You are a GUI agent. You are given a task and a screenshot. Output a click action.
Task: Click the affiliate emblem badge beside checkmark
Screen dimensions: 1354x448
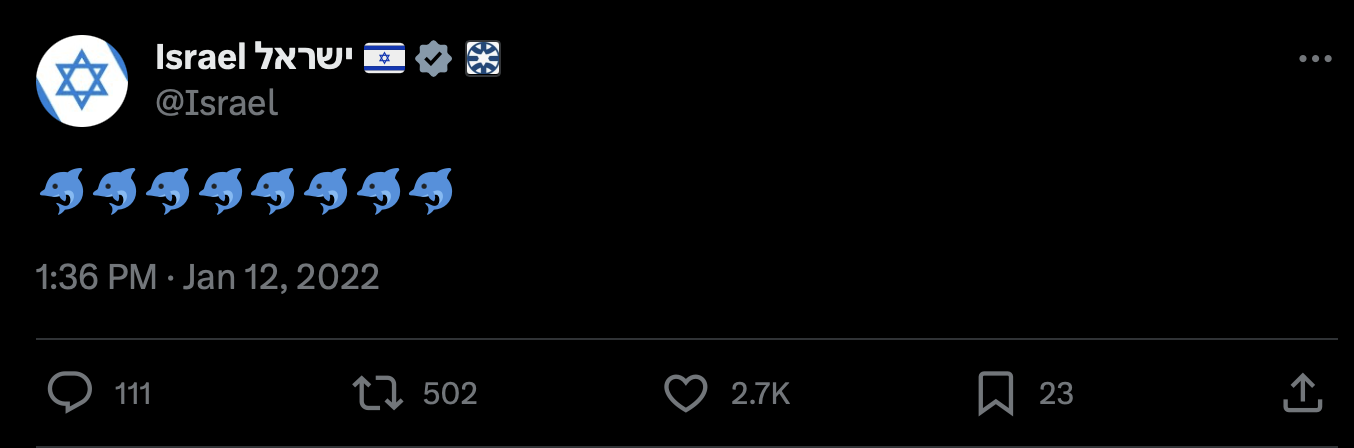(x=483, y=59)
